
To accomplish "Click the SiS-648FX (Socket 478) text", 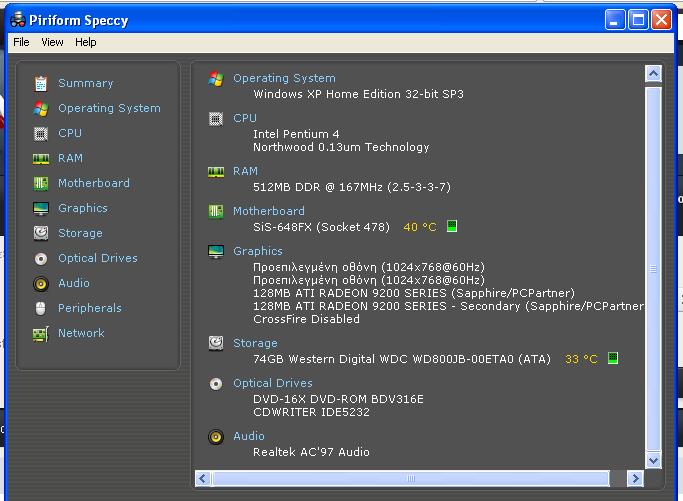I will tap(321, 227).
